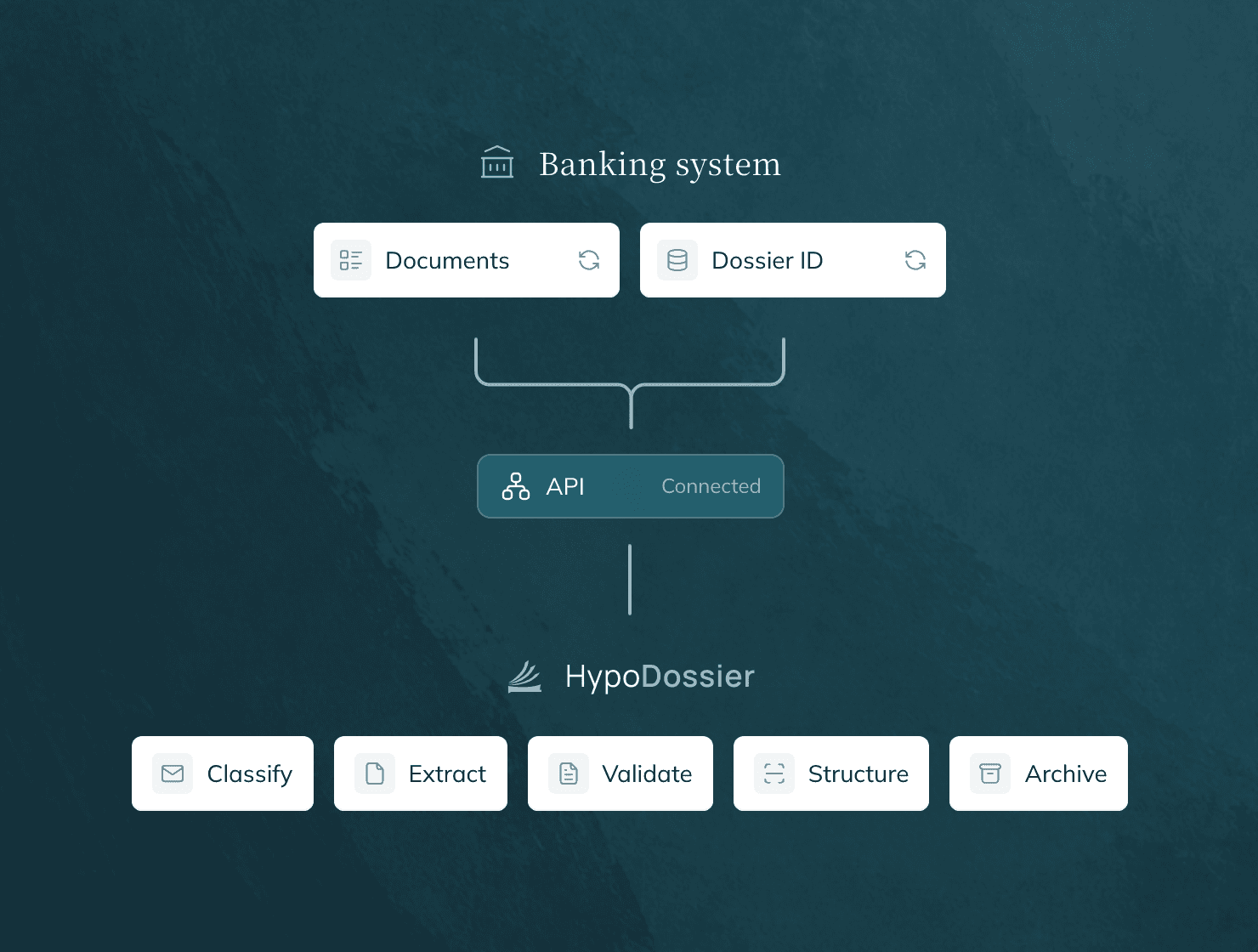Choose the Structure card
This screenshot has height=952, width=1258.
[831, 773]
